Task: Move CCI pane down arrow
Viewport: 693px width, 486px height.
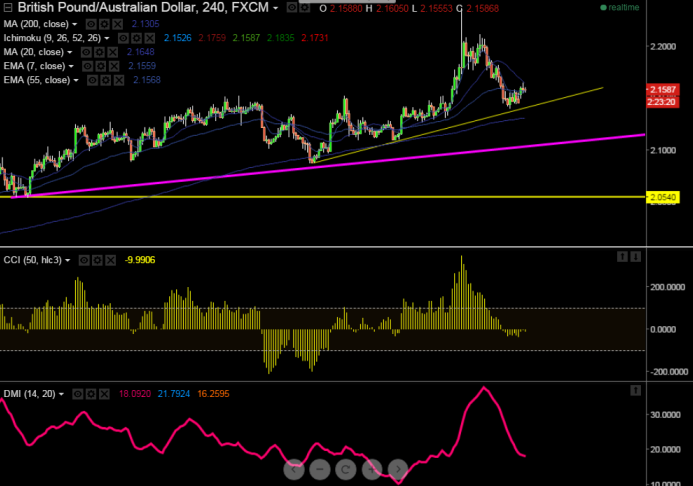Action: pos(636,257)
